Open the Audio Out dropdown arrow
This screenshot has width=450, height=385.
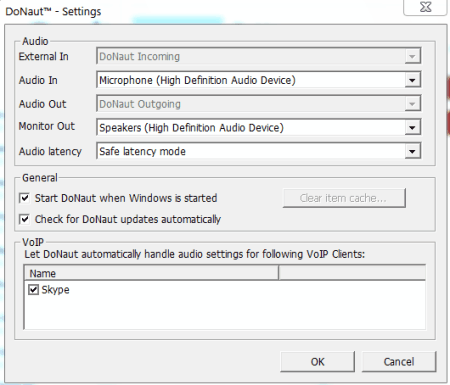click(x=412, y=104)
